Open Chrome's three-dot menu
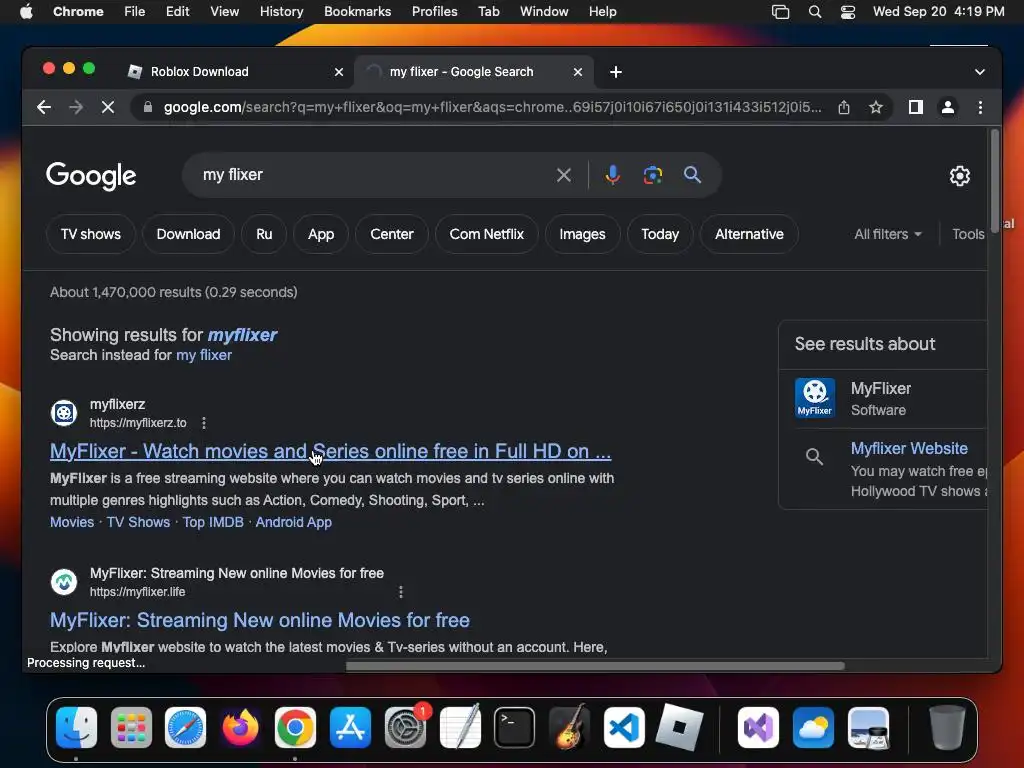Image resolution: width=1024 pixels, height=768 pixels. click(980, 107)
